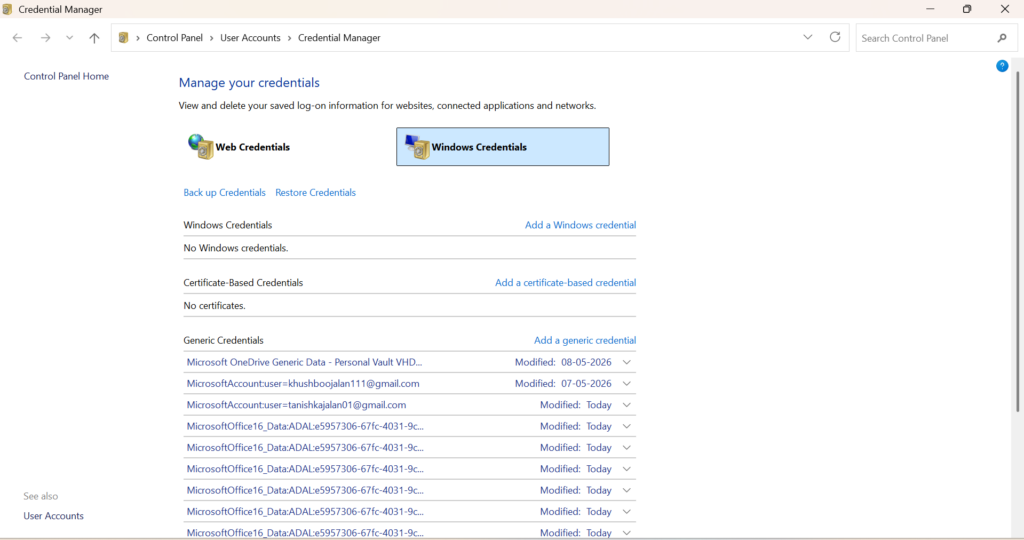
Task: Open the recent locations dropdown arrow
Action: 69,38
